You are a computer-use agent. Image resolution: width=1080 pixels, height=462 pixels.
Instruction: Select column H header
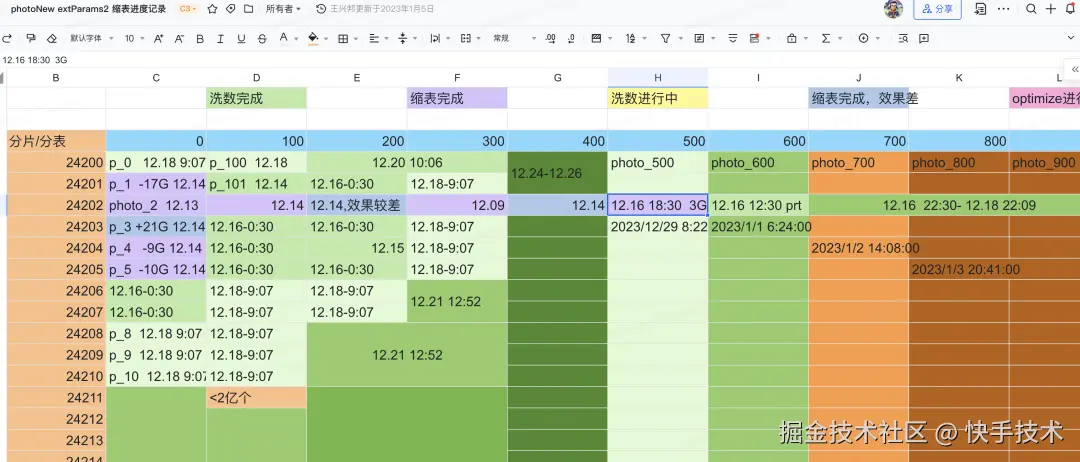coord(658,78)
